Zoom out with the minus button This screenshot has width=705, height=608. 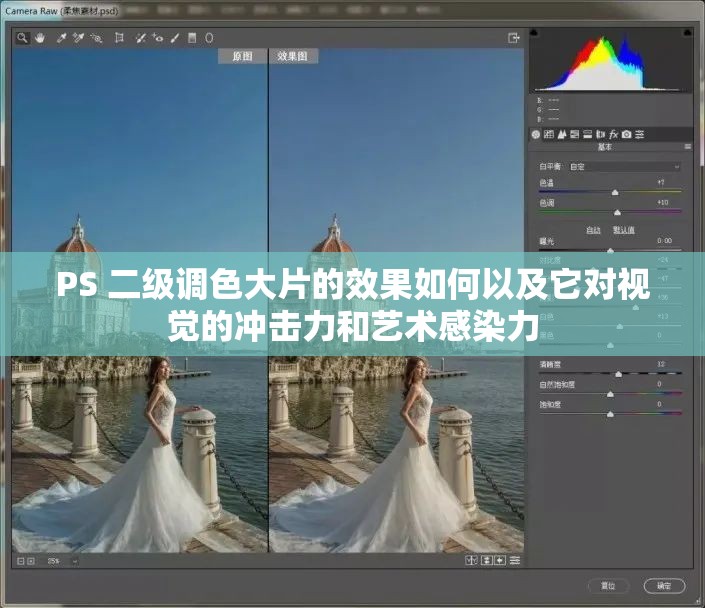click(20, 561)
